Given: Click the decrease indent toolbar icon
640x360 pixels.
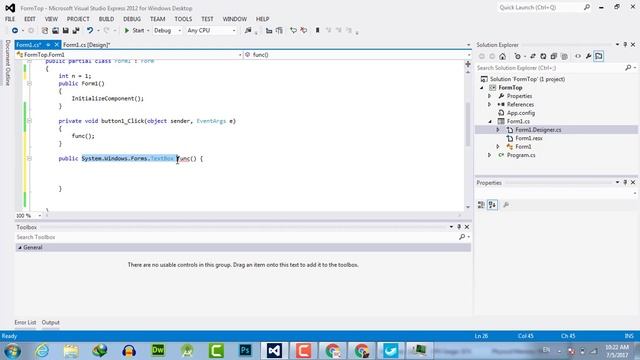Looking at the screenshot, I should pos(269,31).
